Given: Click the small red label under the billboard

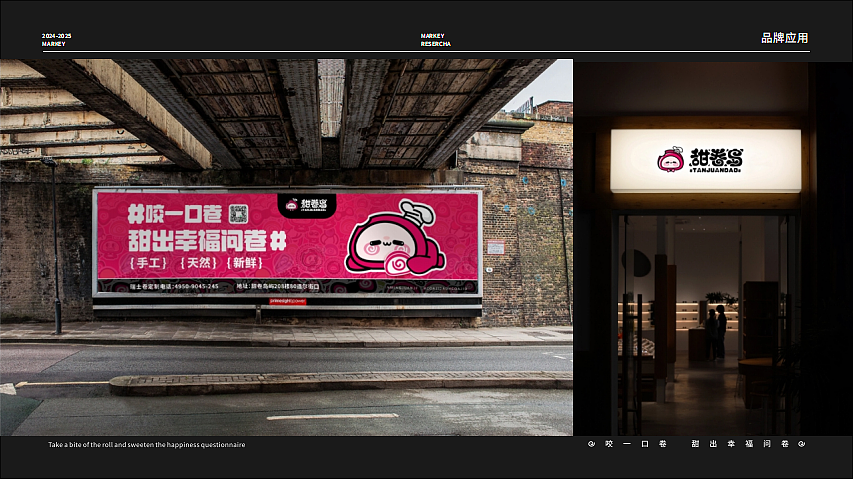Looking at the screenshot, I should tap(288, 301).
